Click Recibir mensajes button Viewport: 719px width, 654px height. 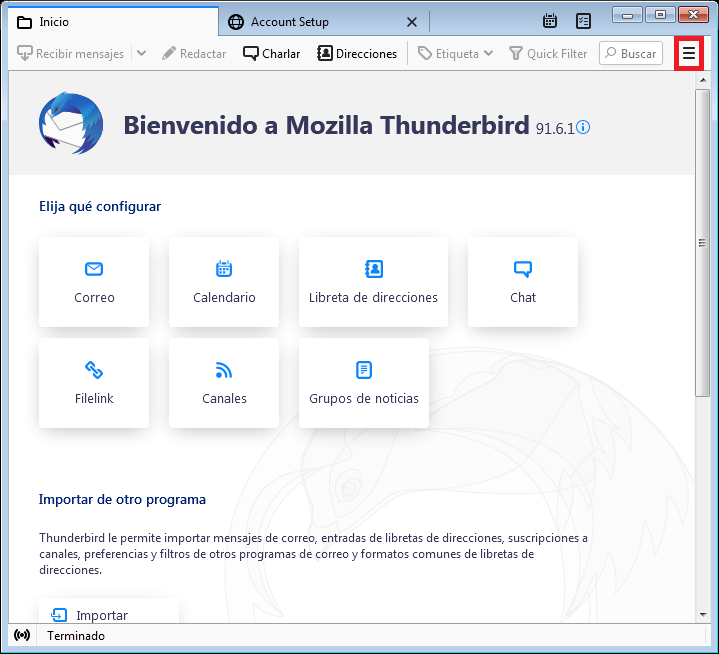71,54
